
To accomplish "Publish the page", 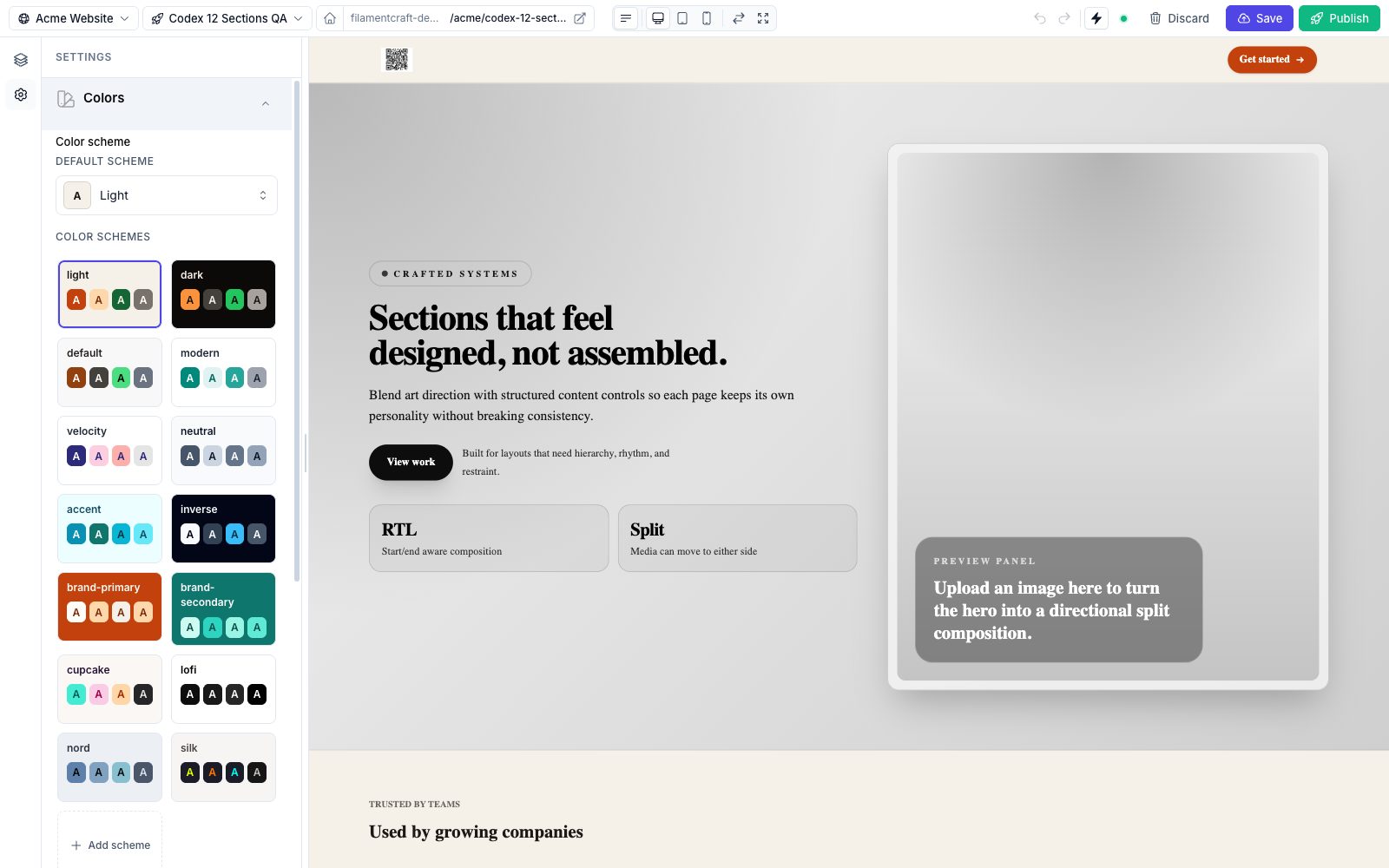I will [1340, 18].
